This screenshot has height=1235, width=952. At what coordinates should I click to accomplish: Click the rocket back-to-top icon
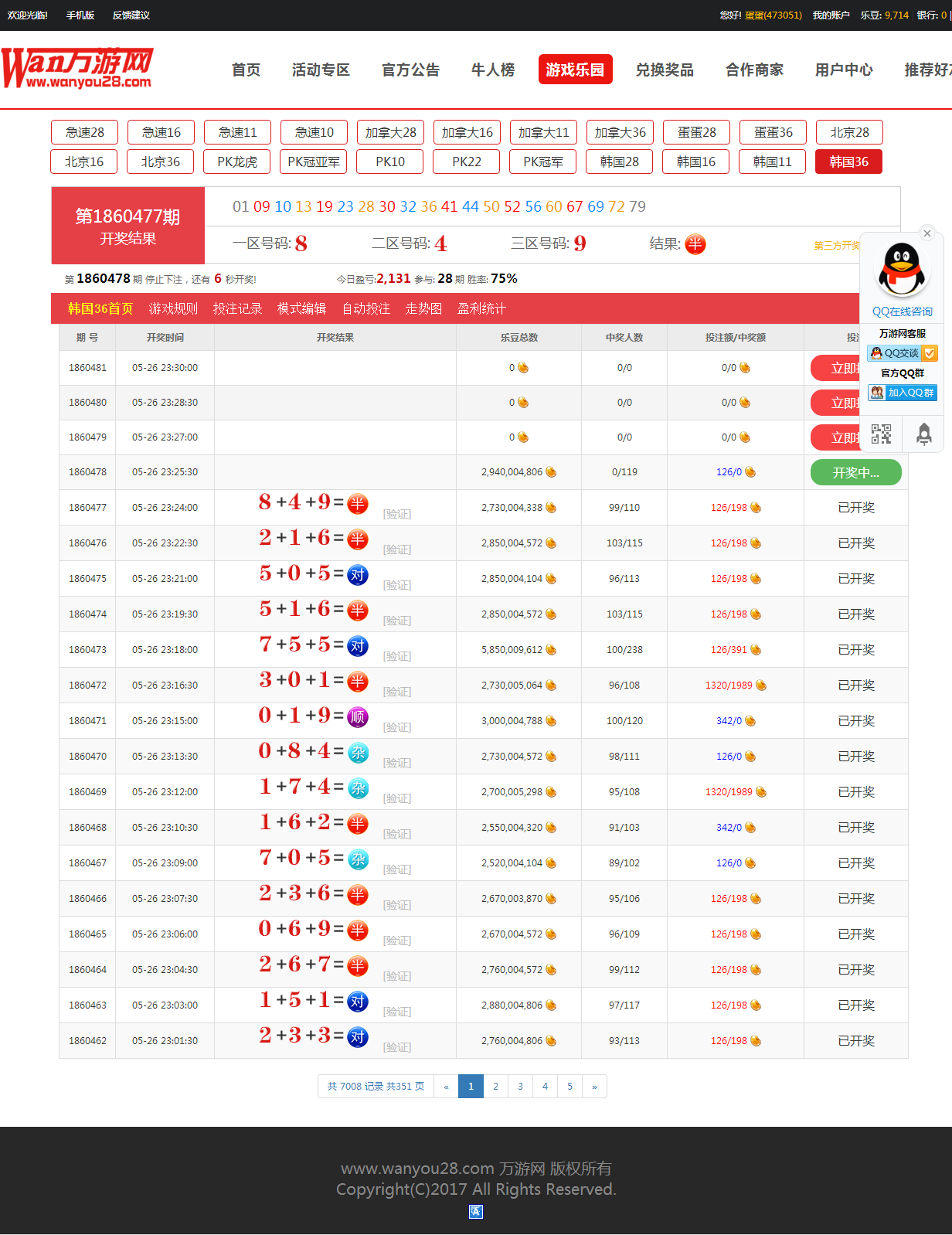(923, 434)
